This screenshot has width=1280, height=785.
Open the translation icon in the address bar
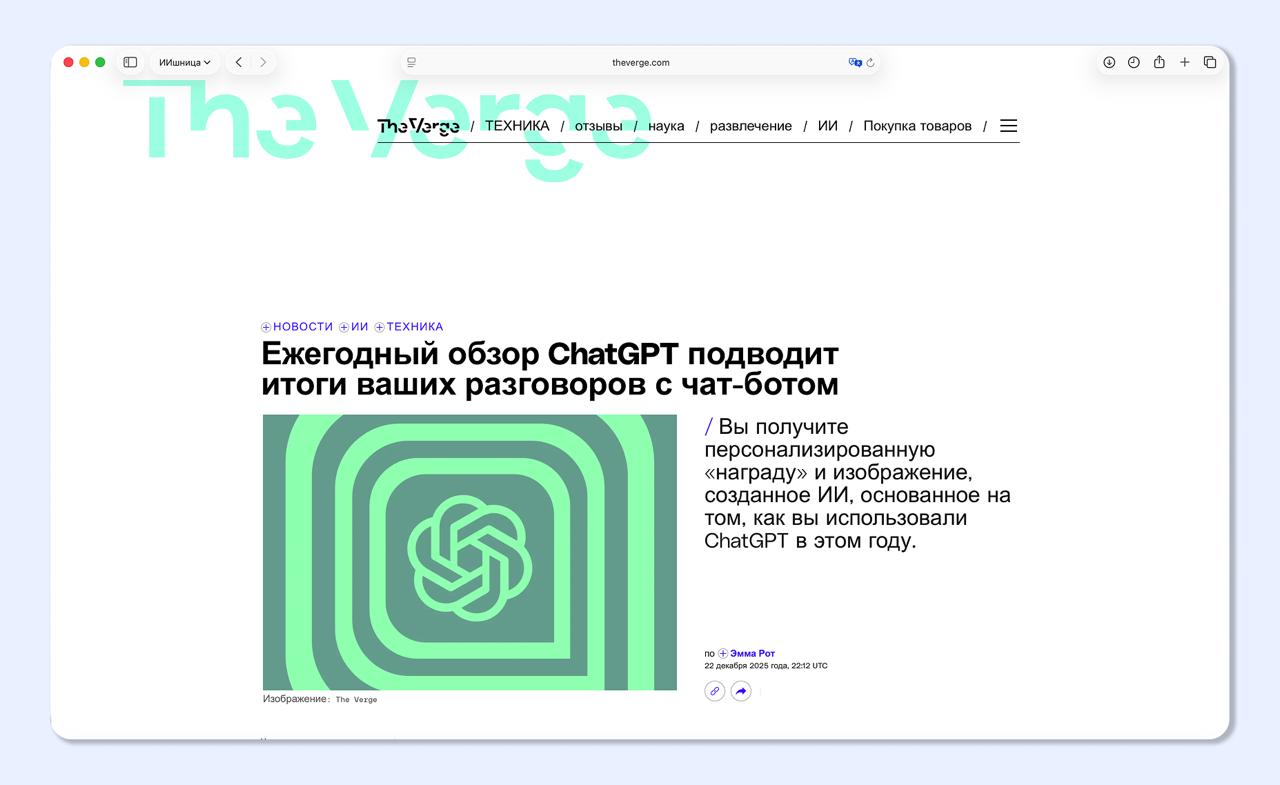[x=855, y=62]
